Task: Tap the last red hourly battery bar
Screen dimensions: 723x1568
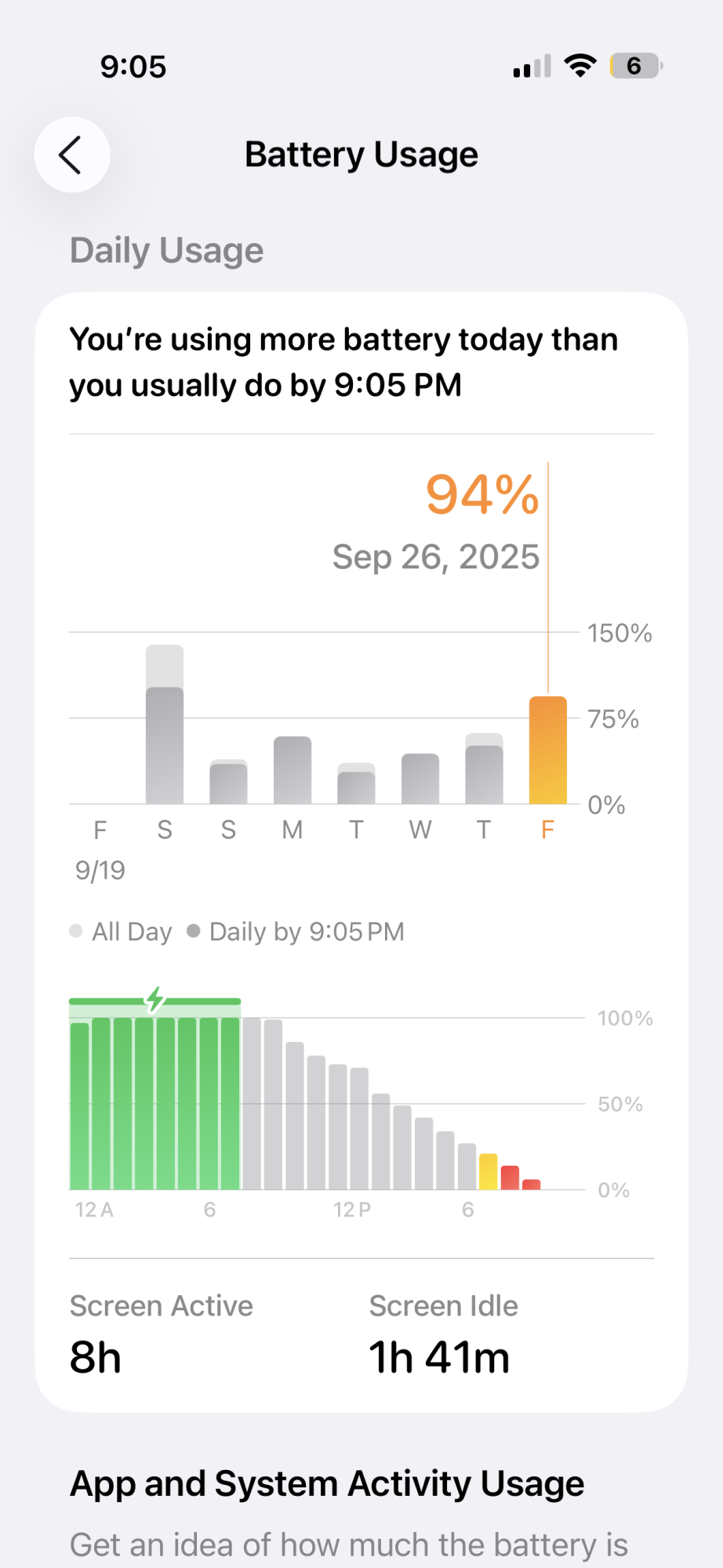Action: coord(531,1184)
